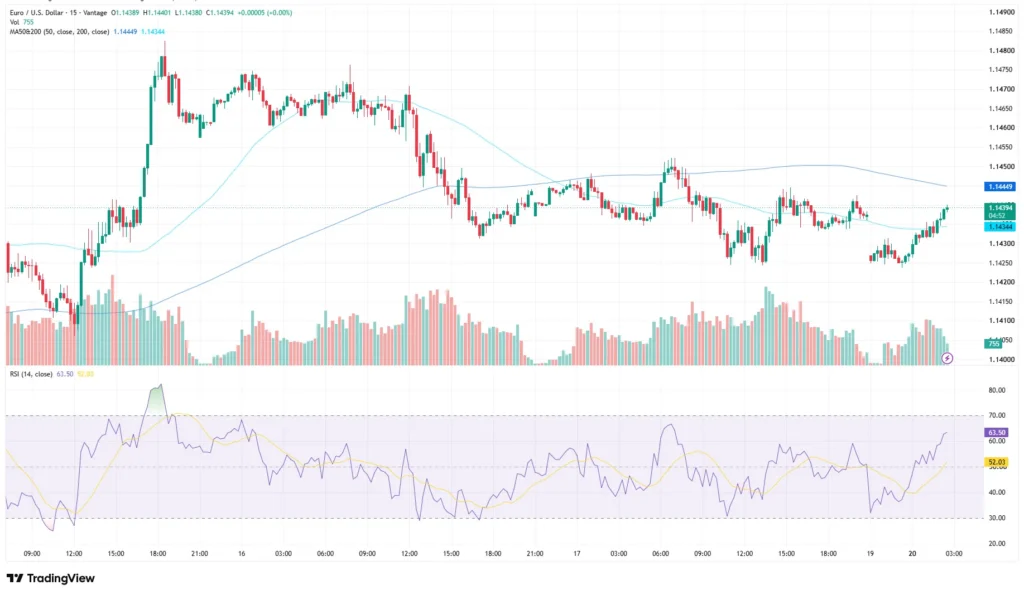Click the high value H1.14401 in the header
This screenshot has width=1024, height=595.
157,12
